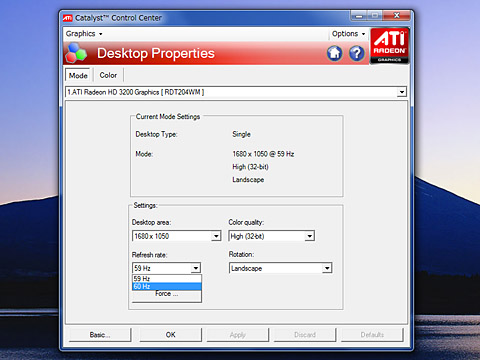This screenshot has width=480, height=360.
Task: Click the Defaults button
Action: 372,335
